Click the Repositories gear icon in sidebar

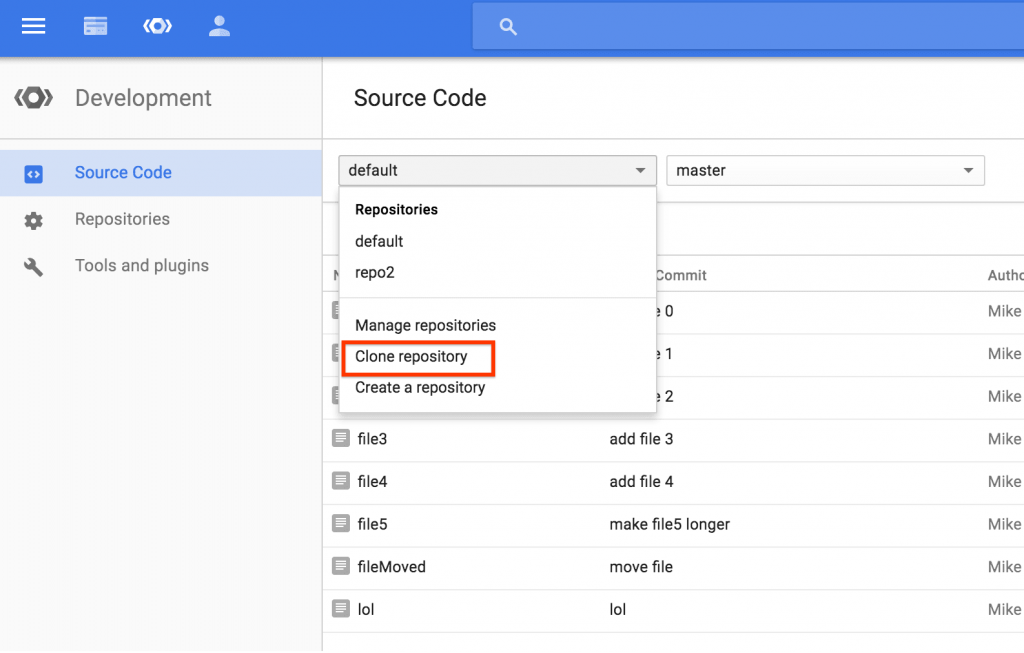pyautogui.click(x=34, y=220)
